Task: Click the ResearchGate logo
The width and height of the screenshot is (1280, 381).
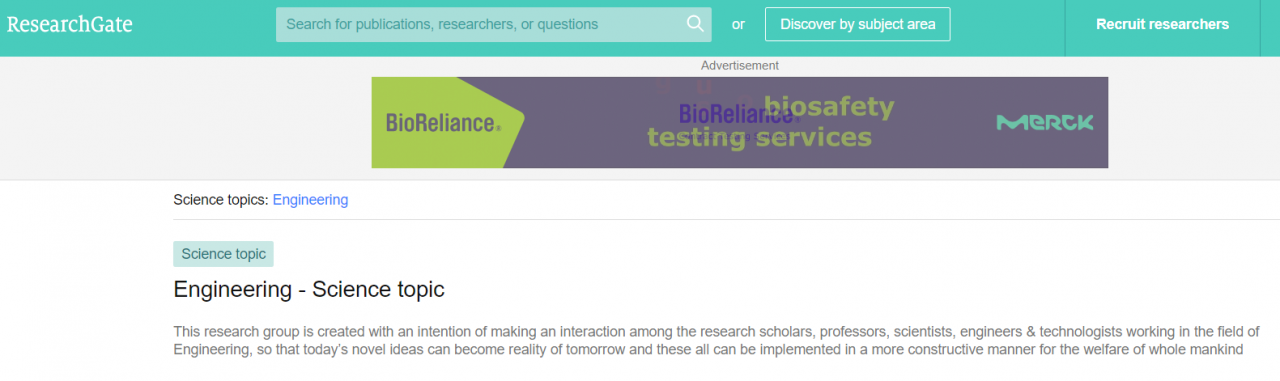Action: (x=70, y=24)
